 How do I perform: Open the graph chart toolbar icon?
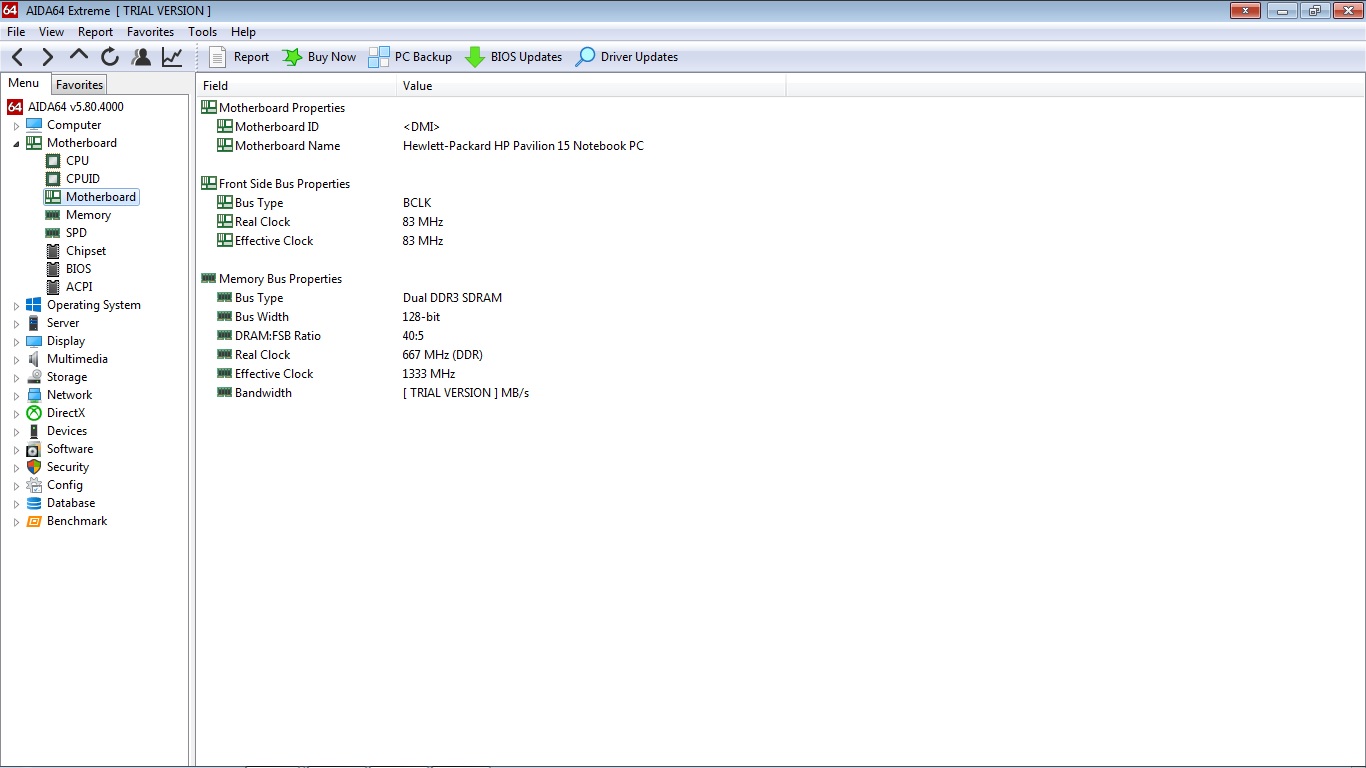[172, 57]
